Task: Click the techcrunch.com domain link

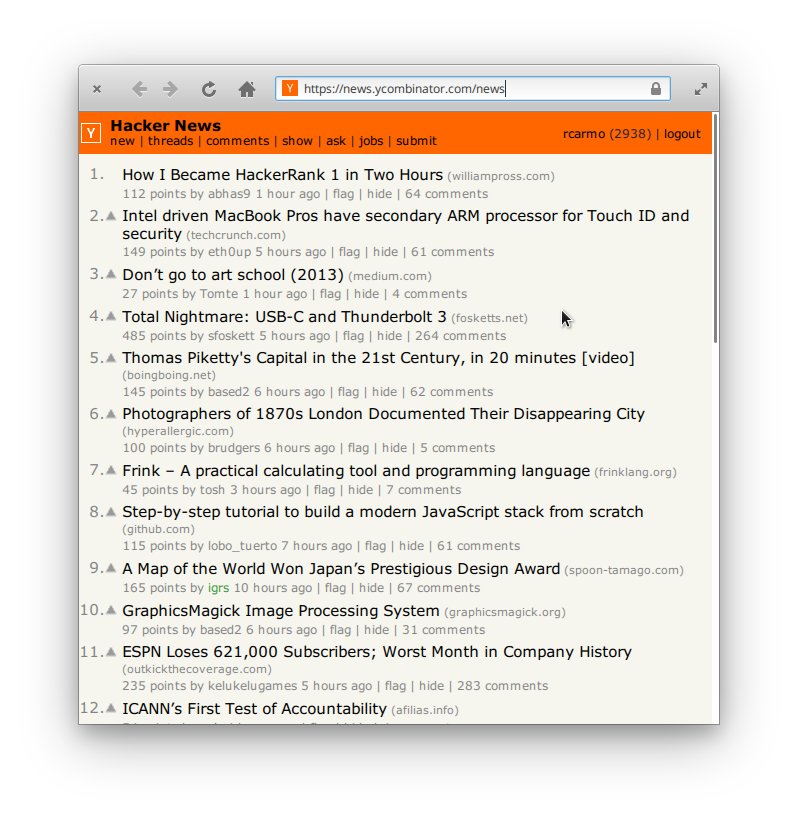Action: click(x=236, y=236)
